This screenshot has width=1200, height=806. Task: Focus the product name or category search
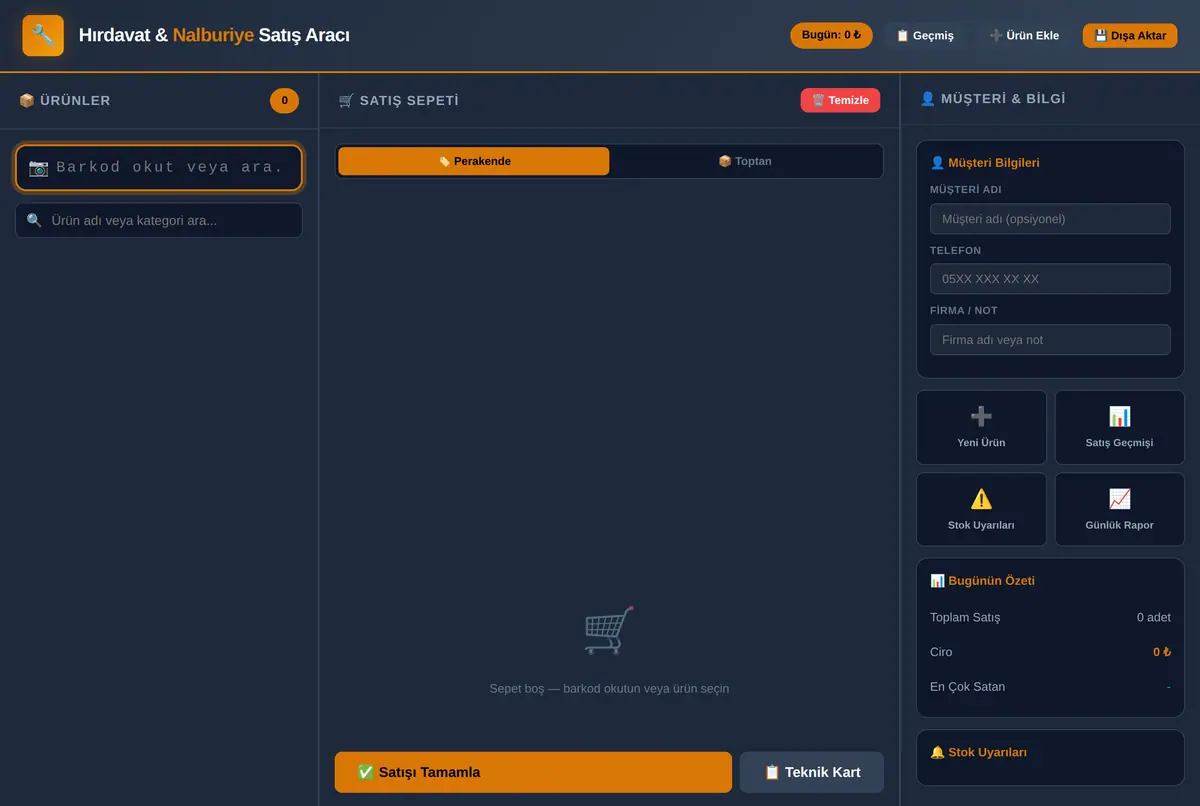pos(159,220)
